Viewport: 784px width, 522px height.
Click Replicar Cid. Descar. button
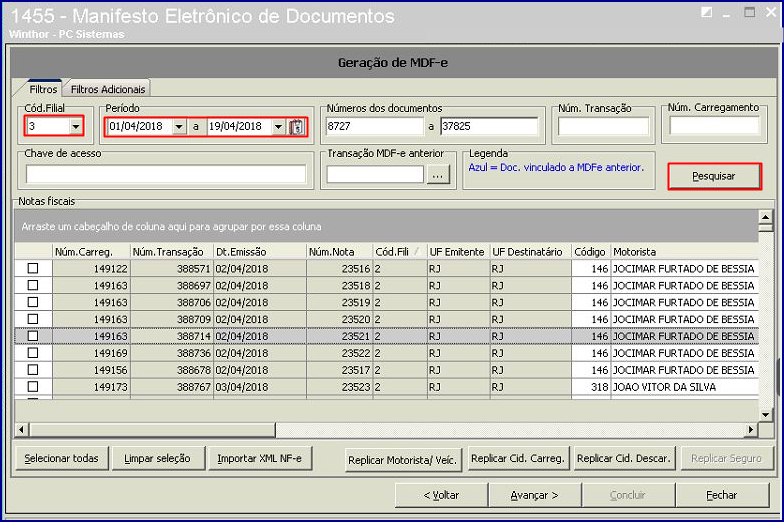(624, 458)
